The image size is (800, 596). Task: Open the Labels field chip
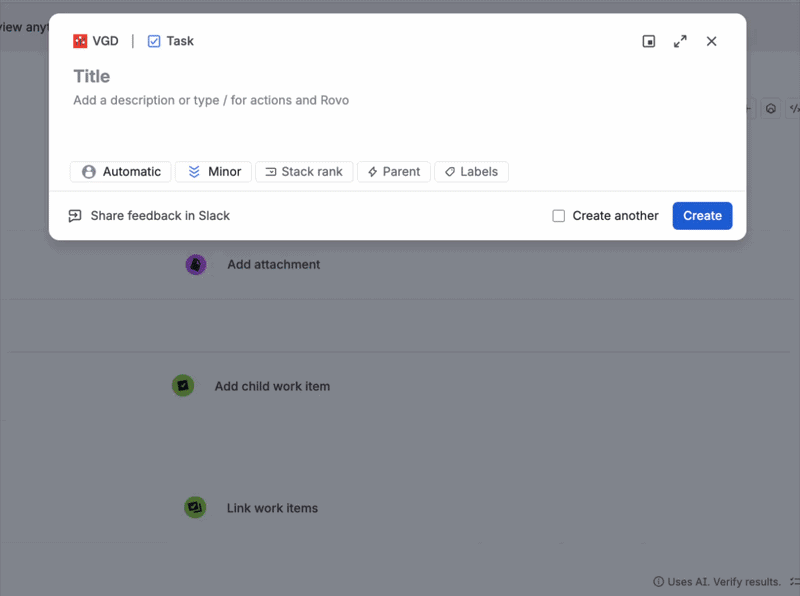coord(471,171)
